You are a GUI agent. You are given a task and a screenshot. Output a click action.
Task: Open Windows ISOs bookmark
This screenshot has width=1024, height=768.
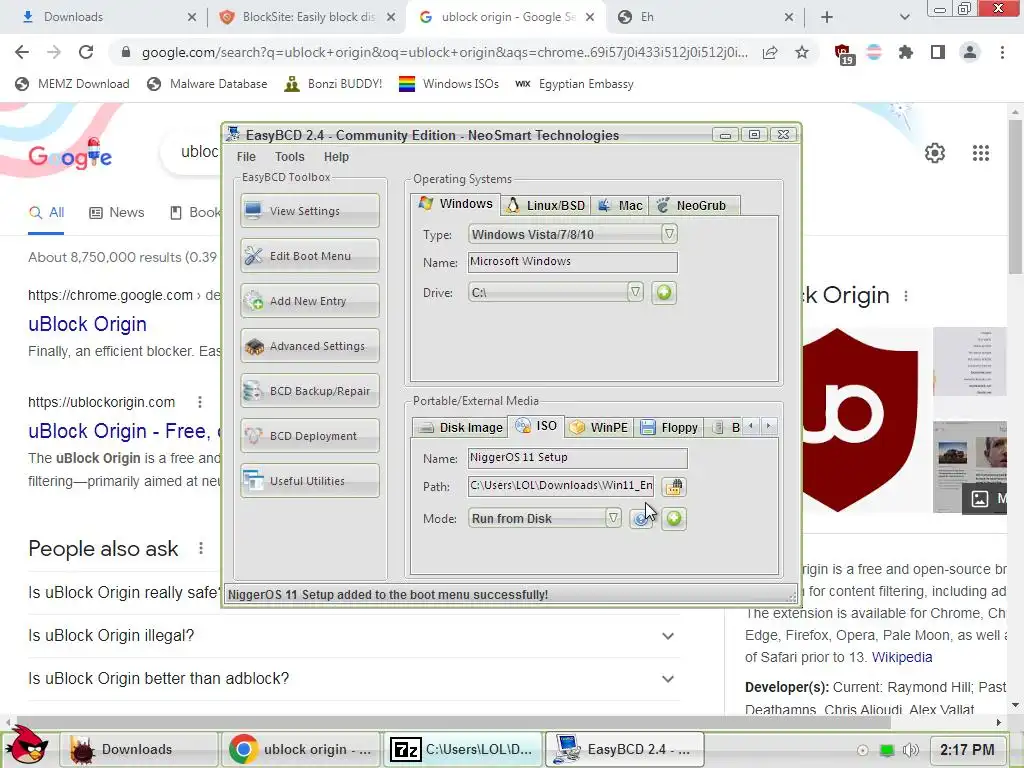pos(449,84)
